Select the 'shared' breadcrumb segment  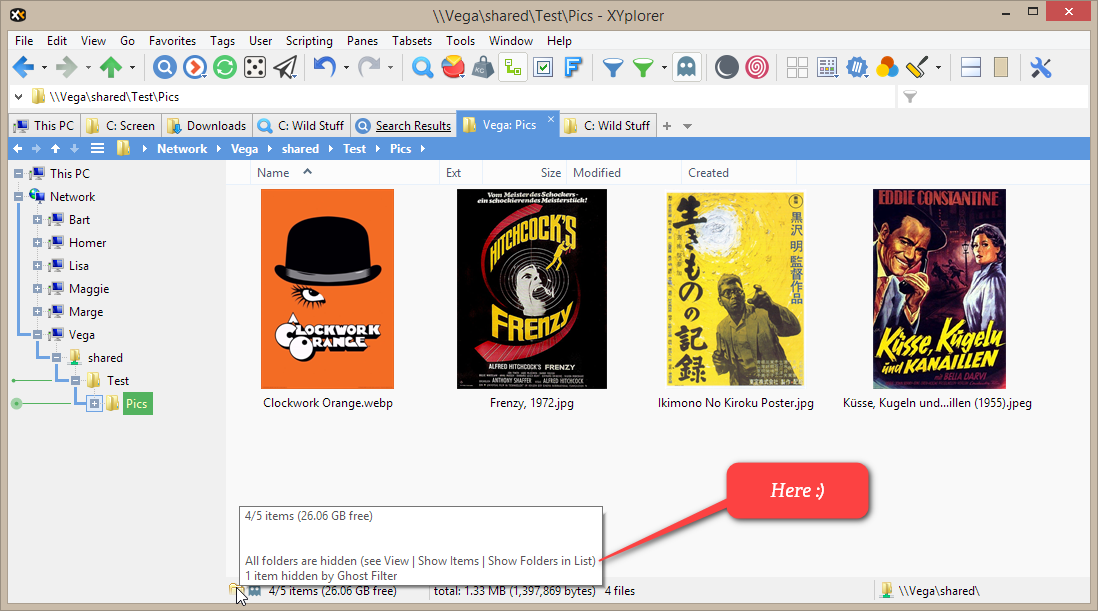click(x=300, y=149)
